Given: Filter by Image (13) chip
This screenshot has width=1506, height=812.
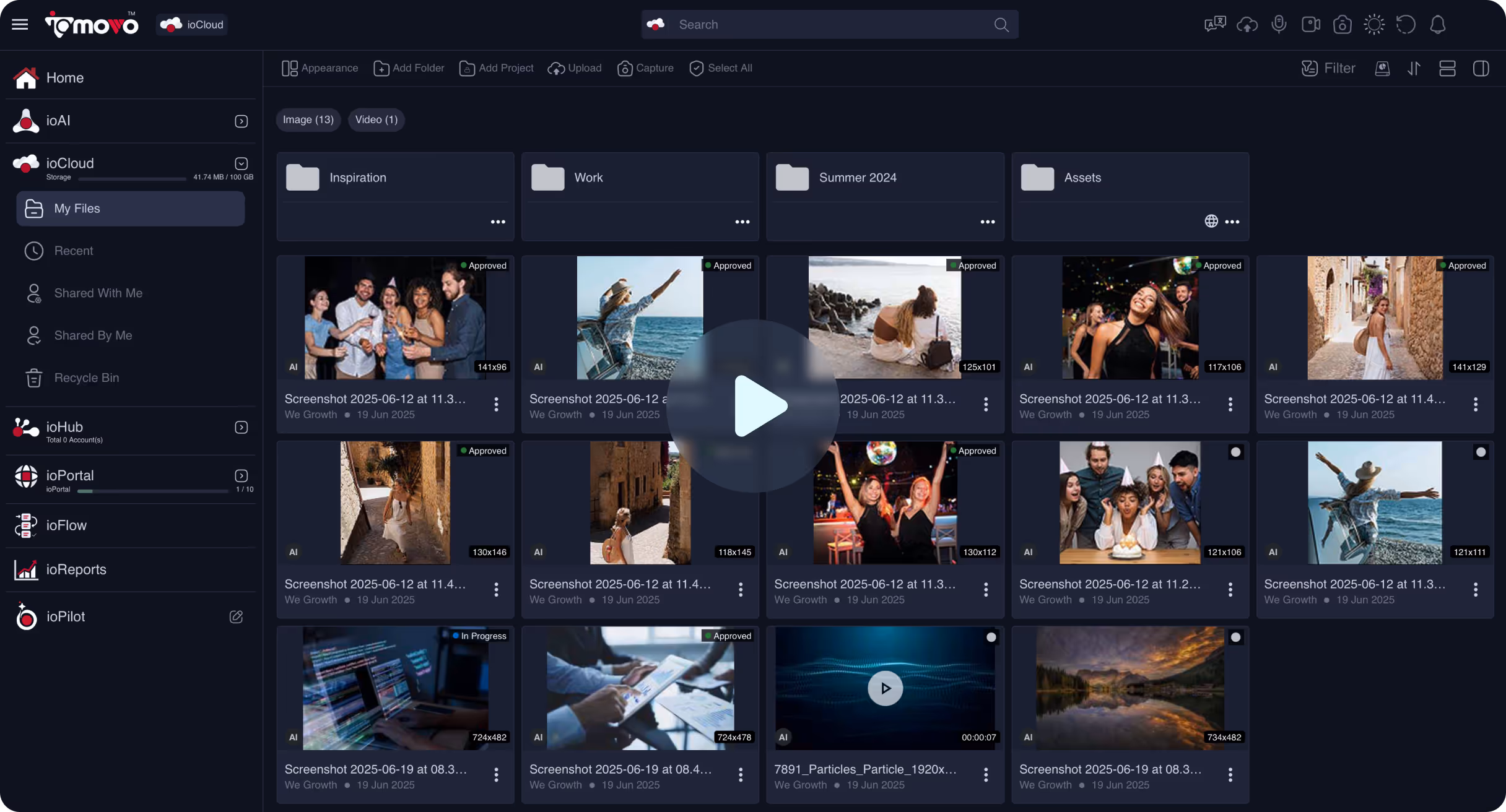Looking at the screenshot, I should [308, 119].
